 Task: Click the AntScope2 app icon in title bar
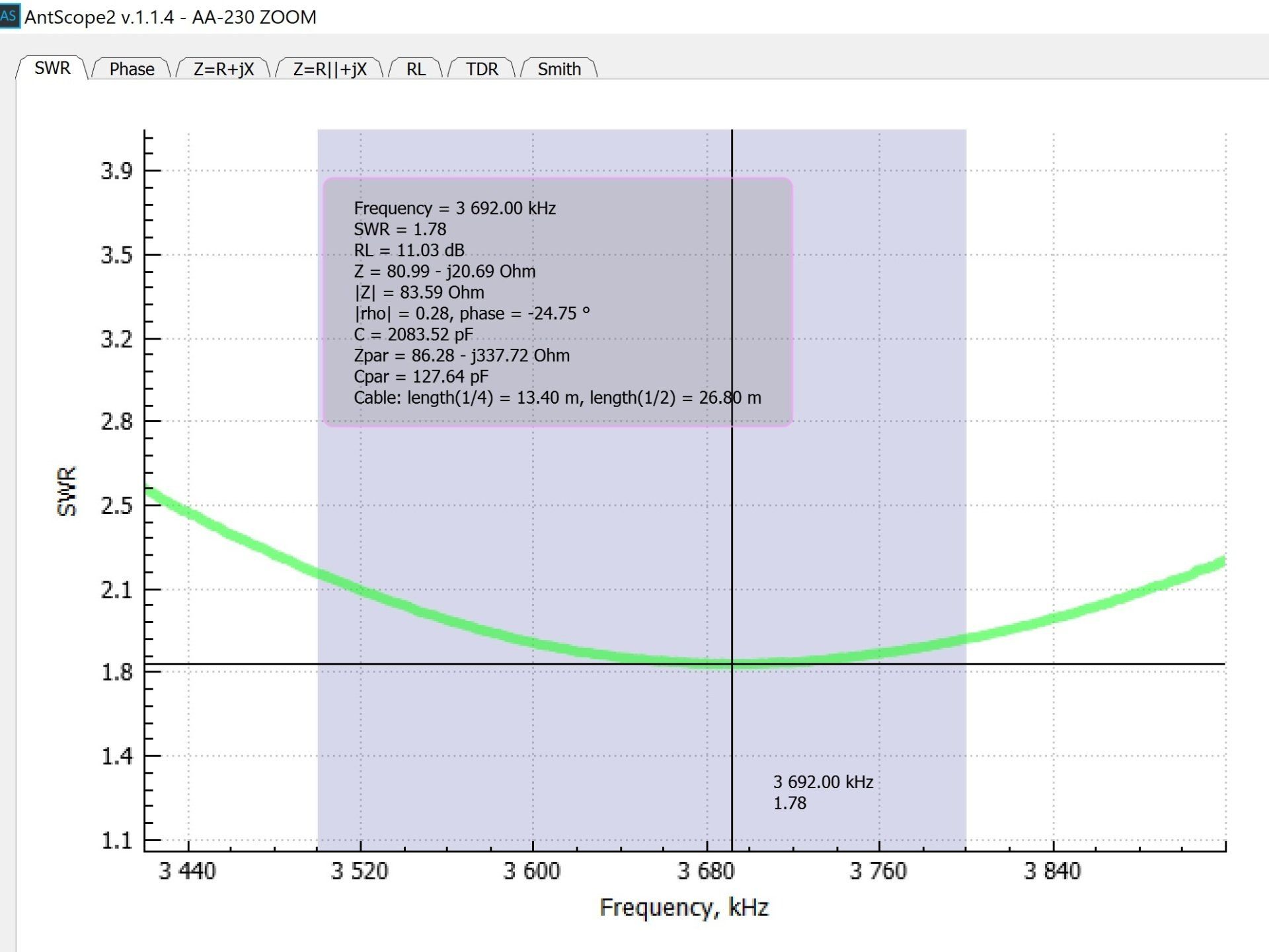click(9, 16)
